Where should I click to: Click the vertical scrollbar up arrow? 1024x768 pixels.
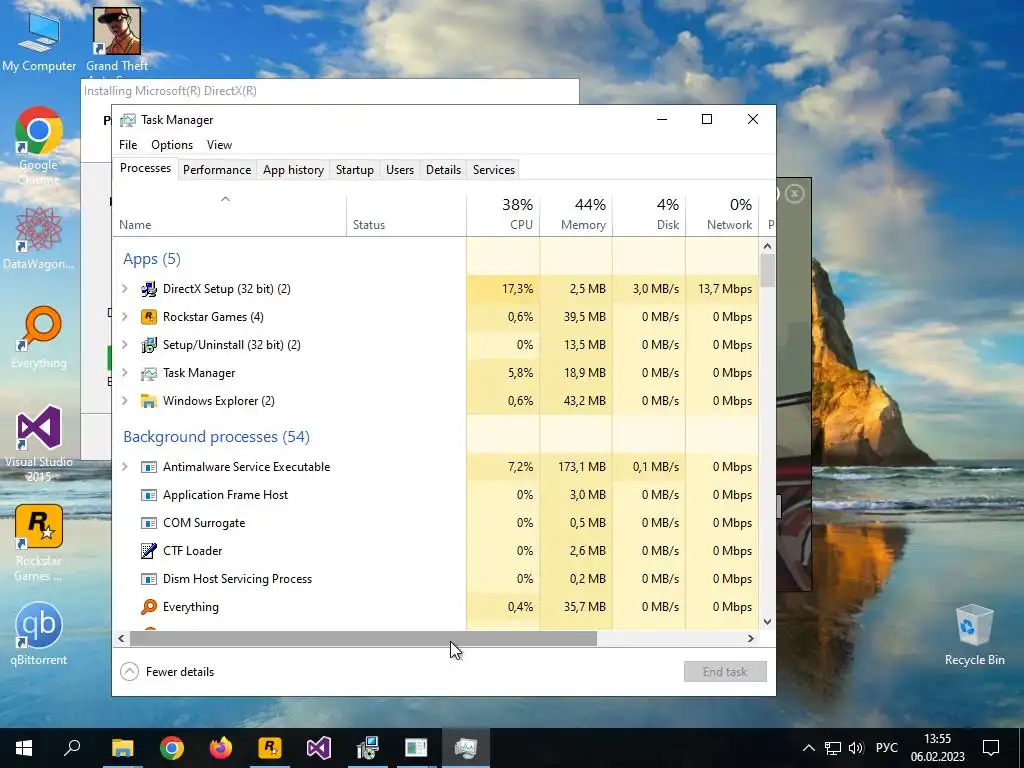767,246
